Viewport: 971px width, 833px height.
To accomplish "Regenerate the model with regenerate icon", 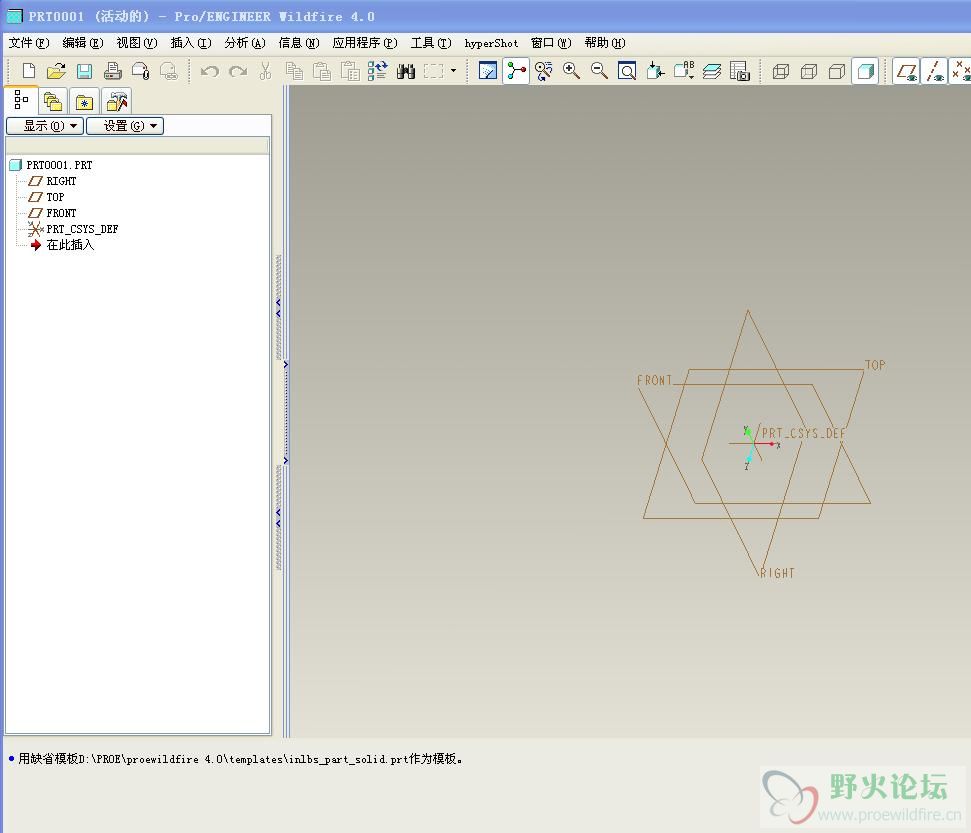I will (378, 71).
